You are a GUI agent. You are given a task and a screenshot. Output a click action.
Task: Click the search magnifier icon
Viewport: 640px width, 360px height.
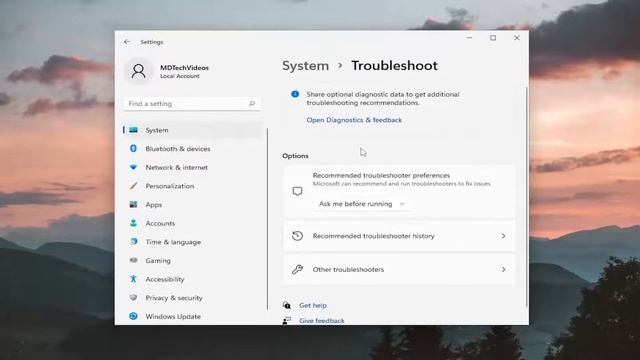(x=252, y=104)
